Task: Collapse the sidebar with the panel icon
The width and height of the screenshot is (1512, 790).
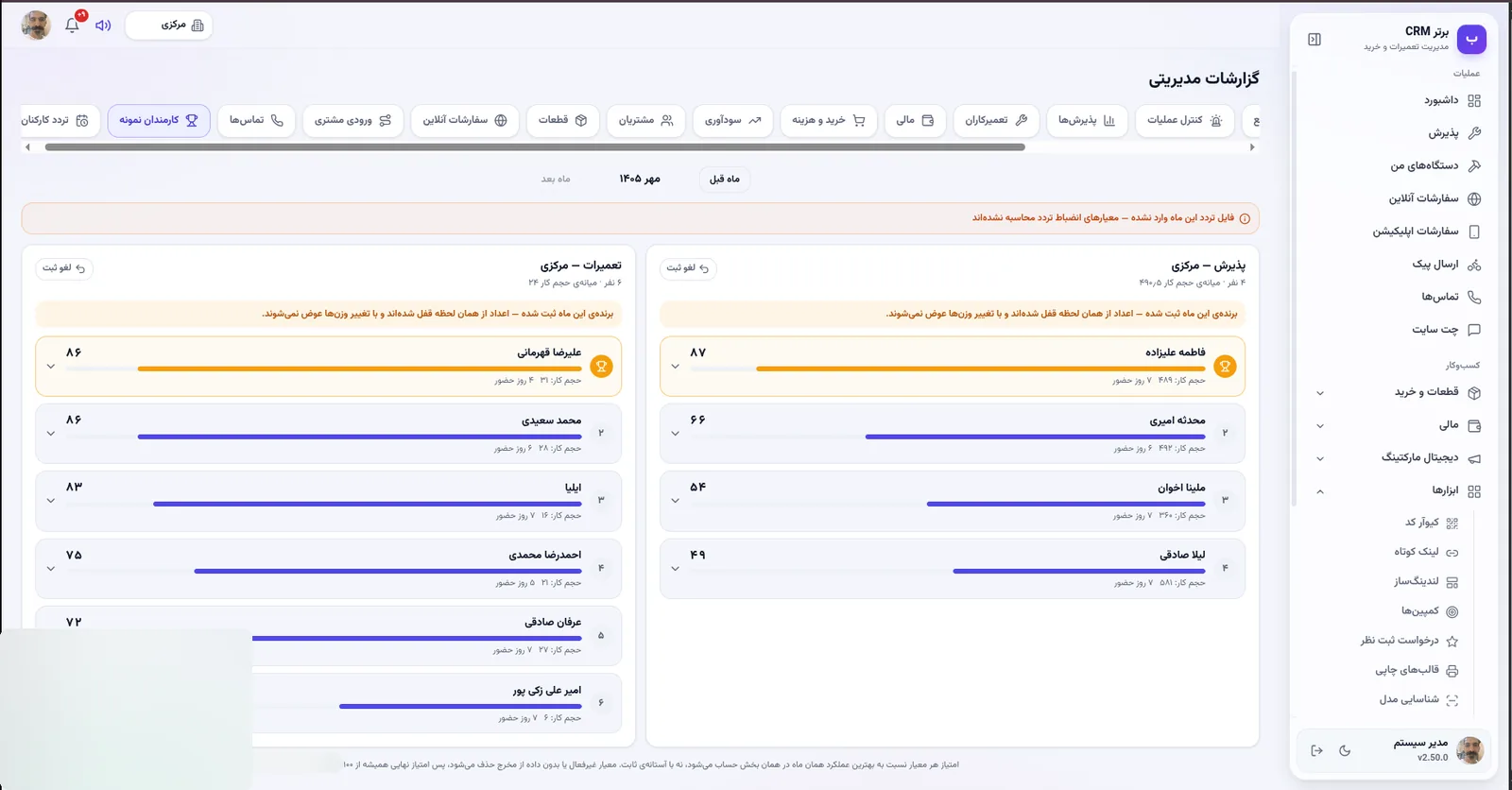Action: 1314,40
